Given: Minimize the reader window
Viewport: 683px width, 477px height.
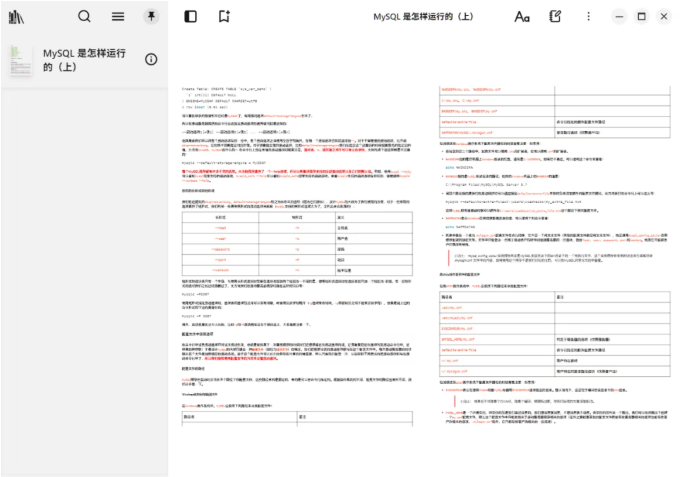Looking at the screenshot, I should 619,17.
